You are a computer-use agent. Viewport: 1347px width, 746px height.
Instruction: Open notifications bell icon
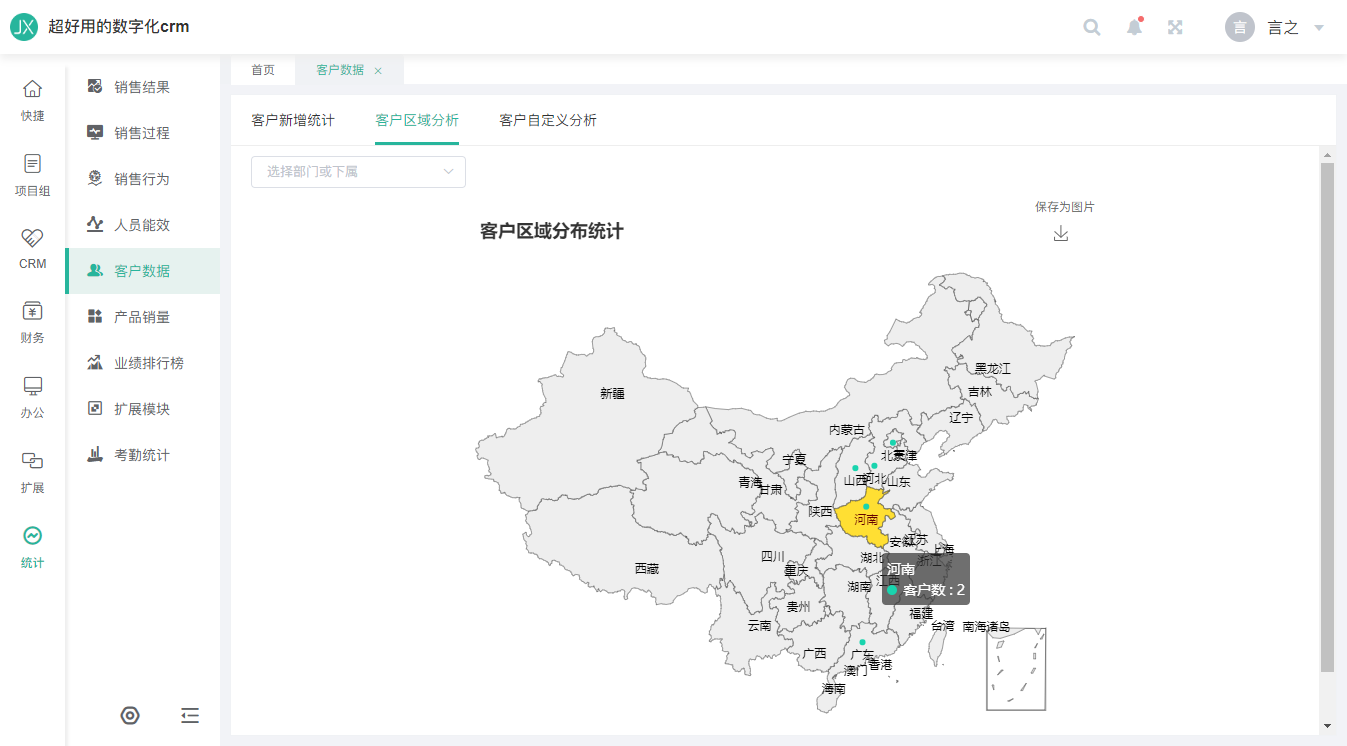[1134, 27]
